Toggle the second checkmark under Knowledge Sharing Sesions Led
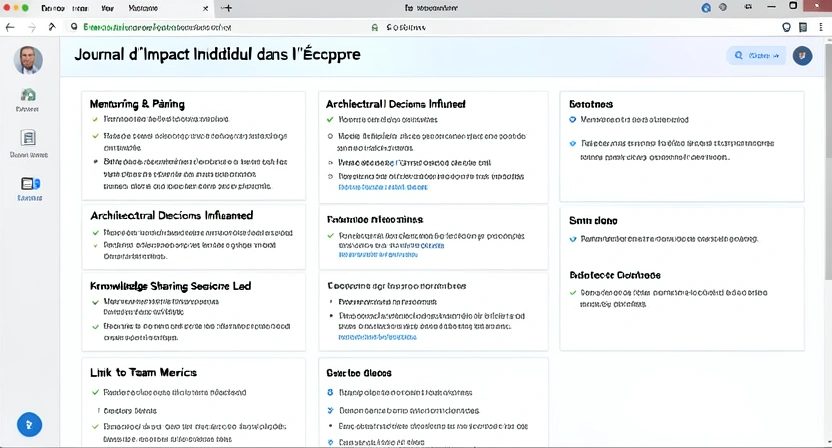This screenshot has height=448, width=832. pyautogui.click(x=96, y=326)
